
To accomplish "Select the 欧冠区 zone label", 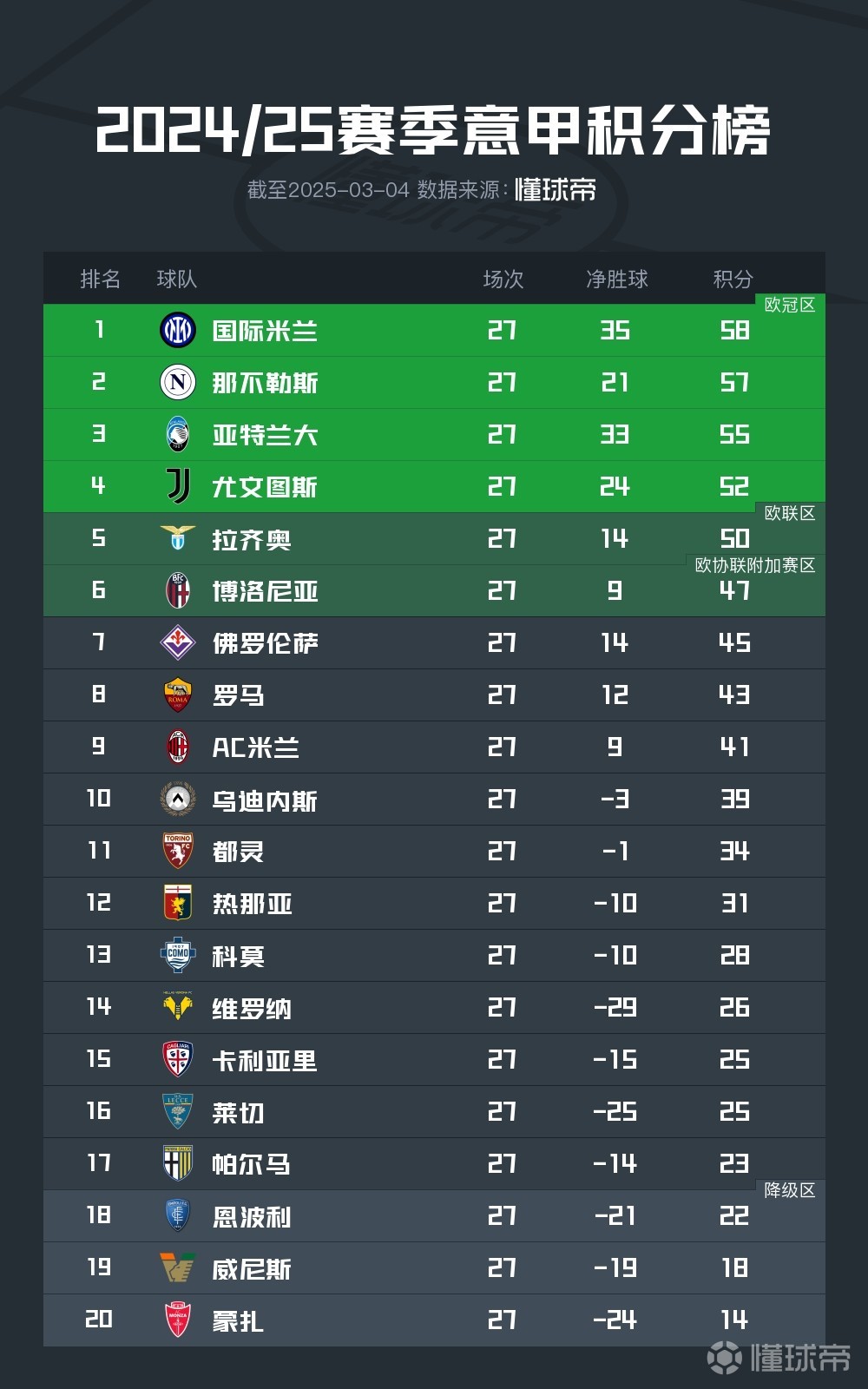I will tap(790, 305).
